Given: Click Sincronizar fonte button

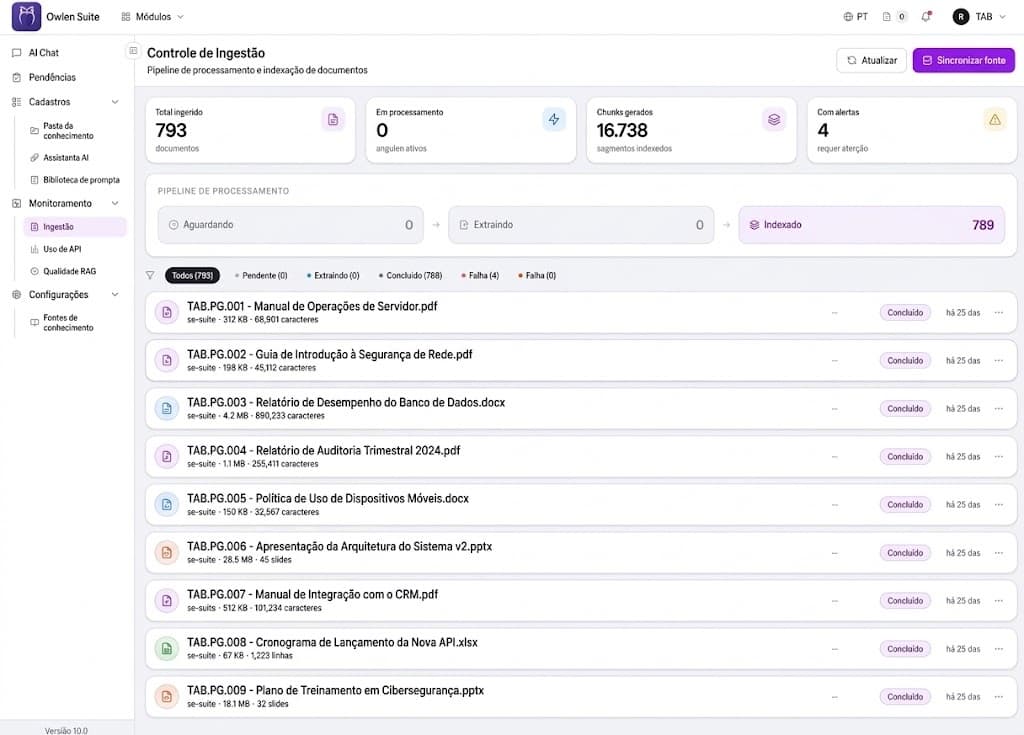Looking at the screenshot, I should [963, 60].
